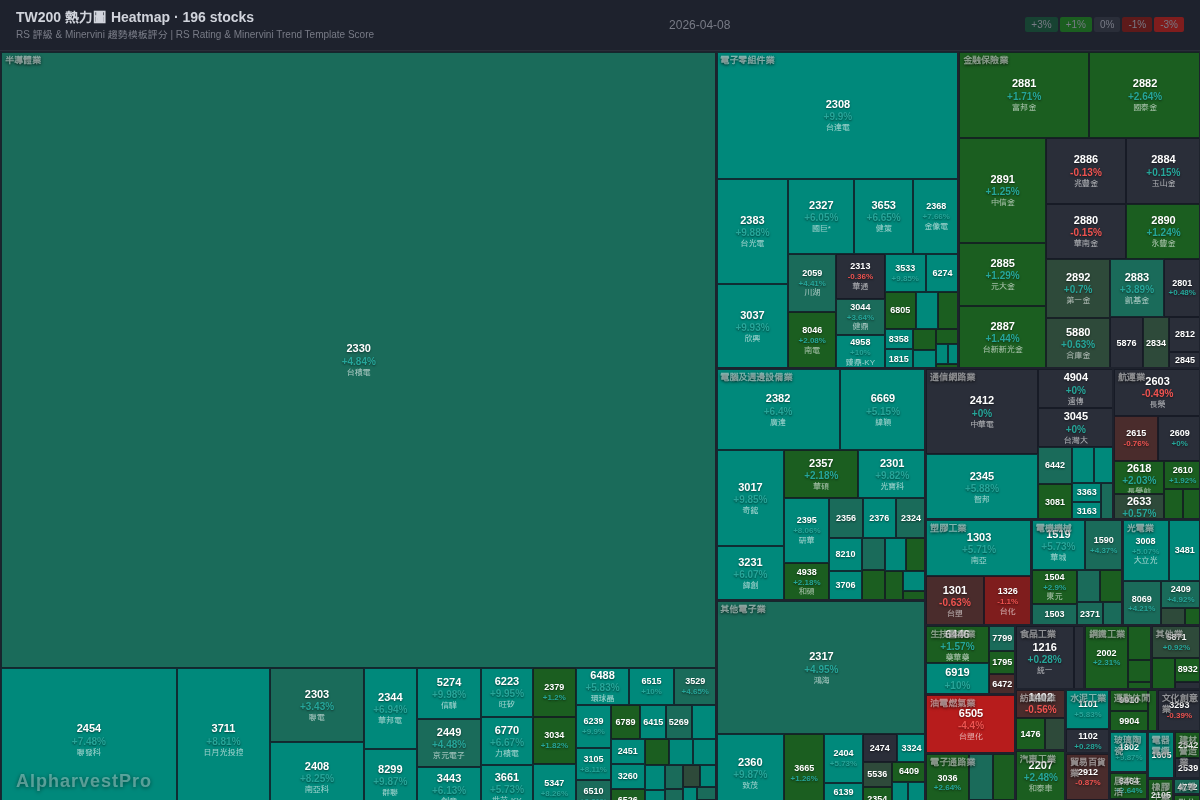Viewport: 1200px width, 800px height.
Task: Click the 2449 京元電子 tile
Action: click(x=449, y=743)
